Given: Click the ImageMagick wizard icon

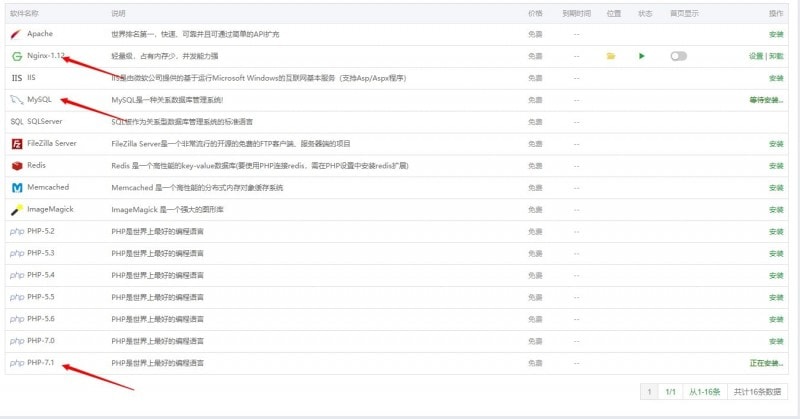Looking at the screenshot, I should tap(17, 210).
